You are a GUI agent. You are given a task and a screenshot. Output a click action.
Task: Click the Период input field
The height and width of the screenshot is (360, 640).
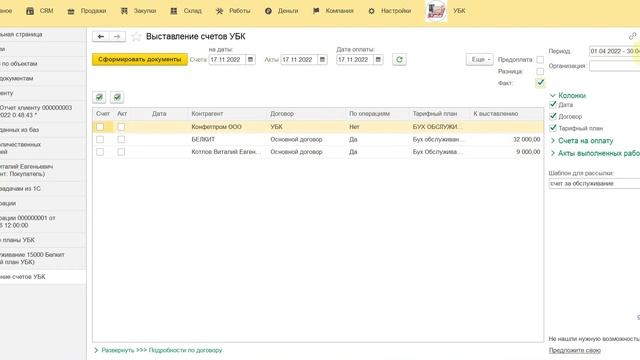(614, 51)
